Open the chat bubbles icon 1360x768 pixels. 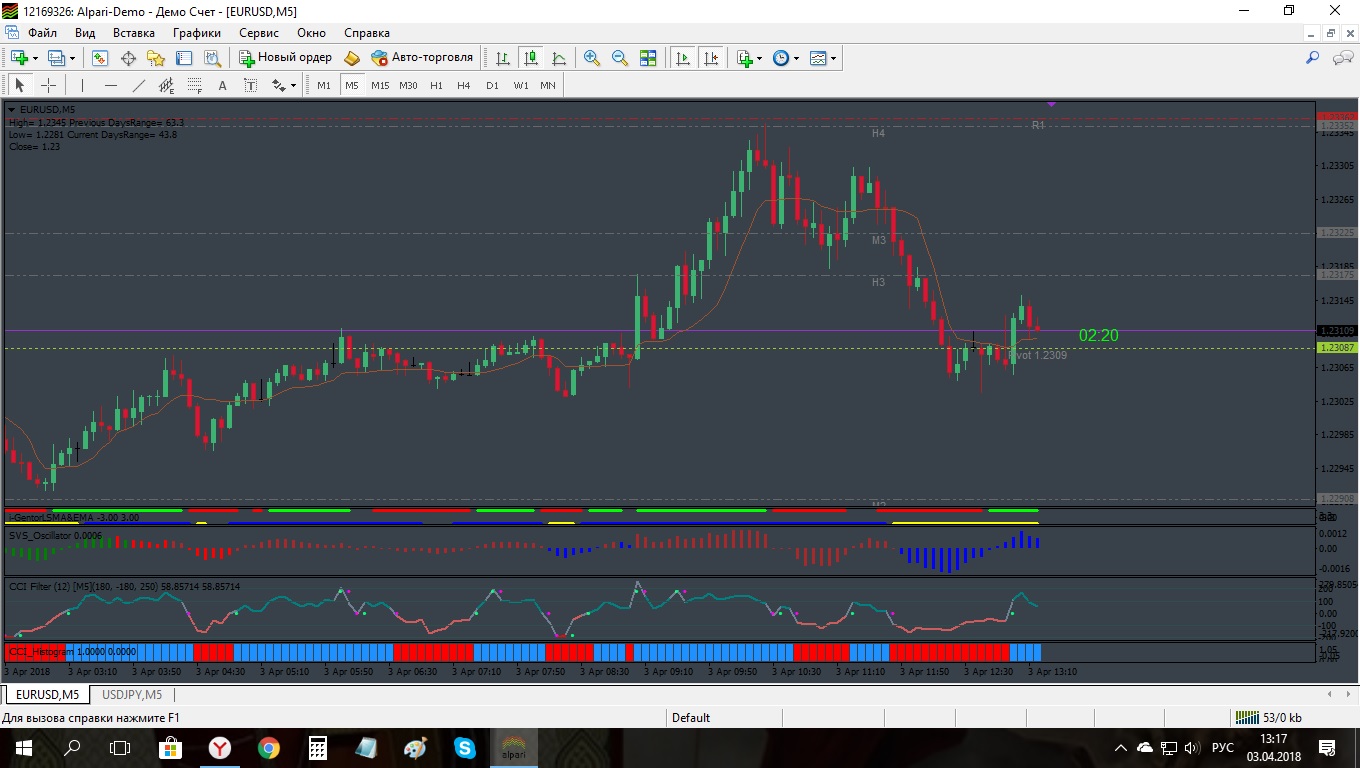pyautogui.click(x=1342, y=58)
